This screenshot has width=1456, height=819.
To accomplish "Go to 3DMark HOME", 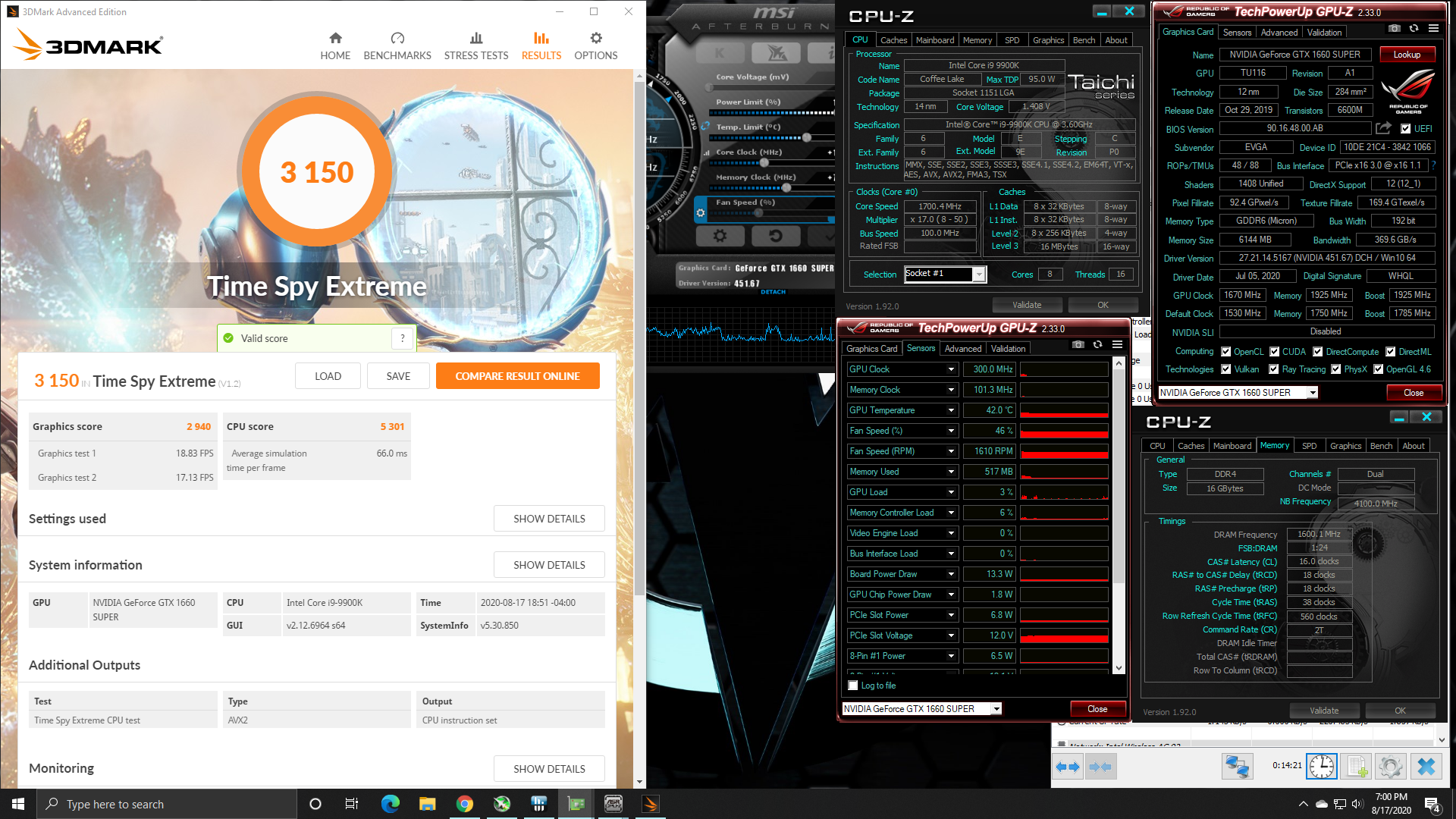I will pos(335,46).
